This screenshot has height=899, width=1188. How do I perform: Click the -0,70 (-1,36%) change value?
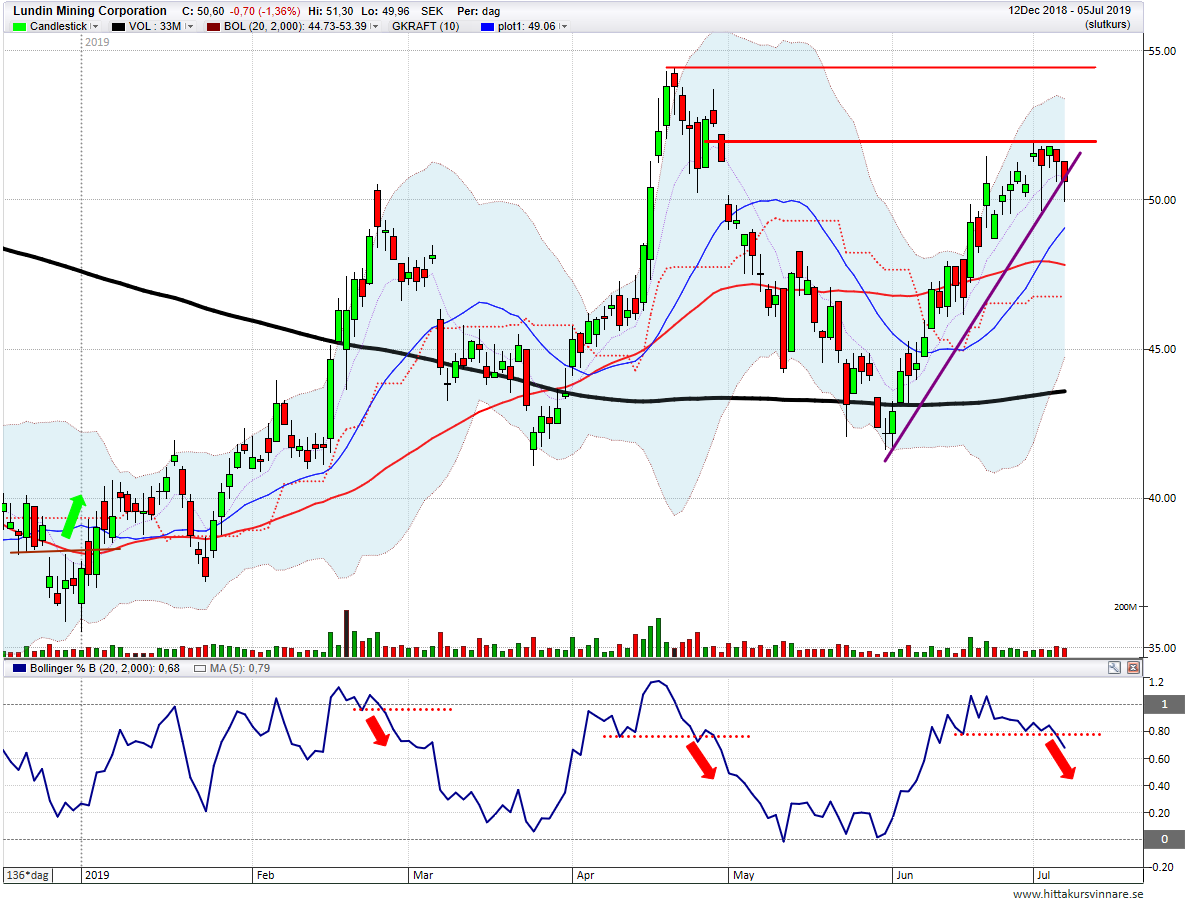click(x=264, y=11)
